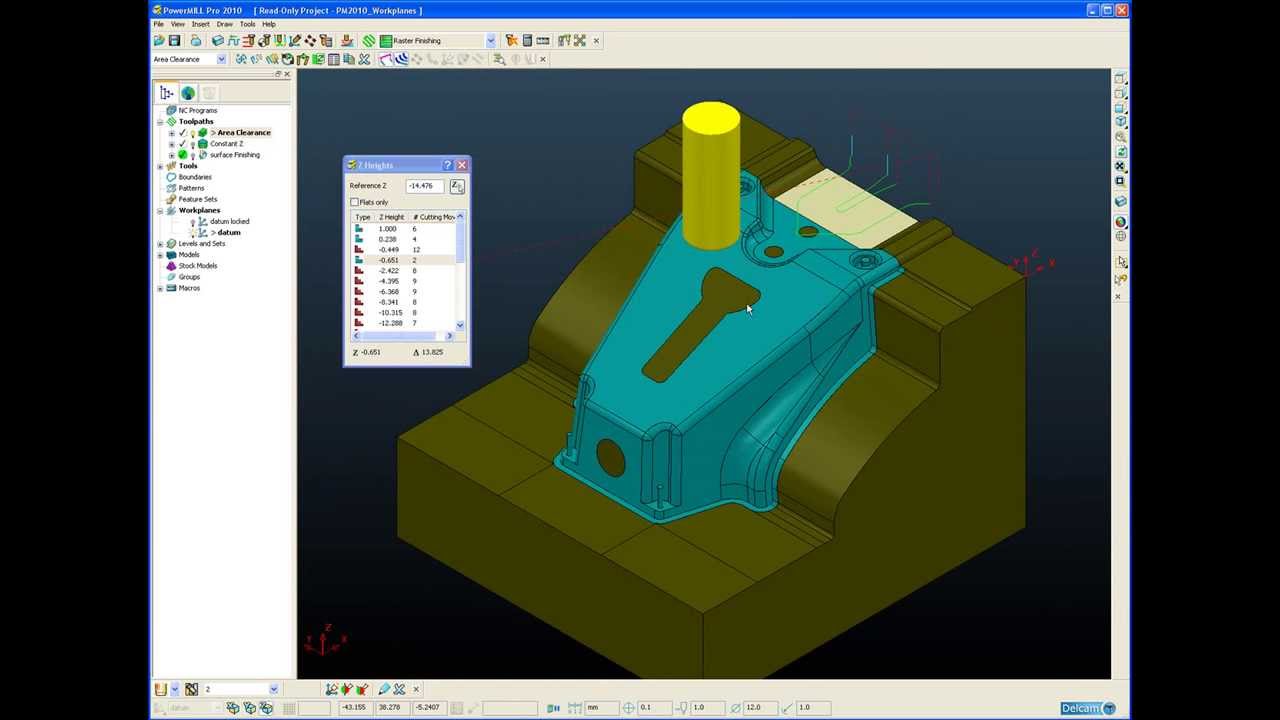The image size is (1280, 720).
Task: Expand the Levels and Sets node
Action: tap(160, 244)
